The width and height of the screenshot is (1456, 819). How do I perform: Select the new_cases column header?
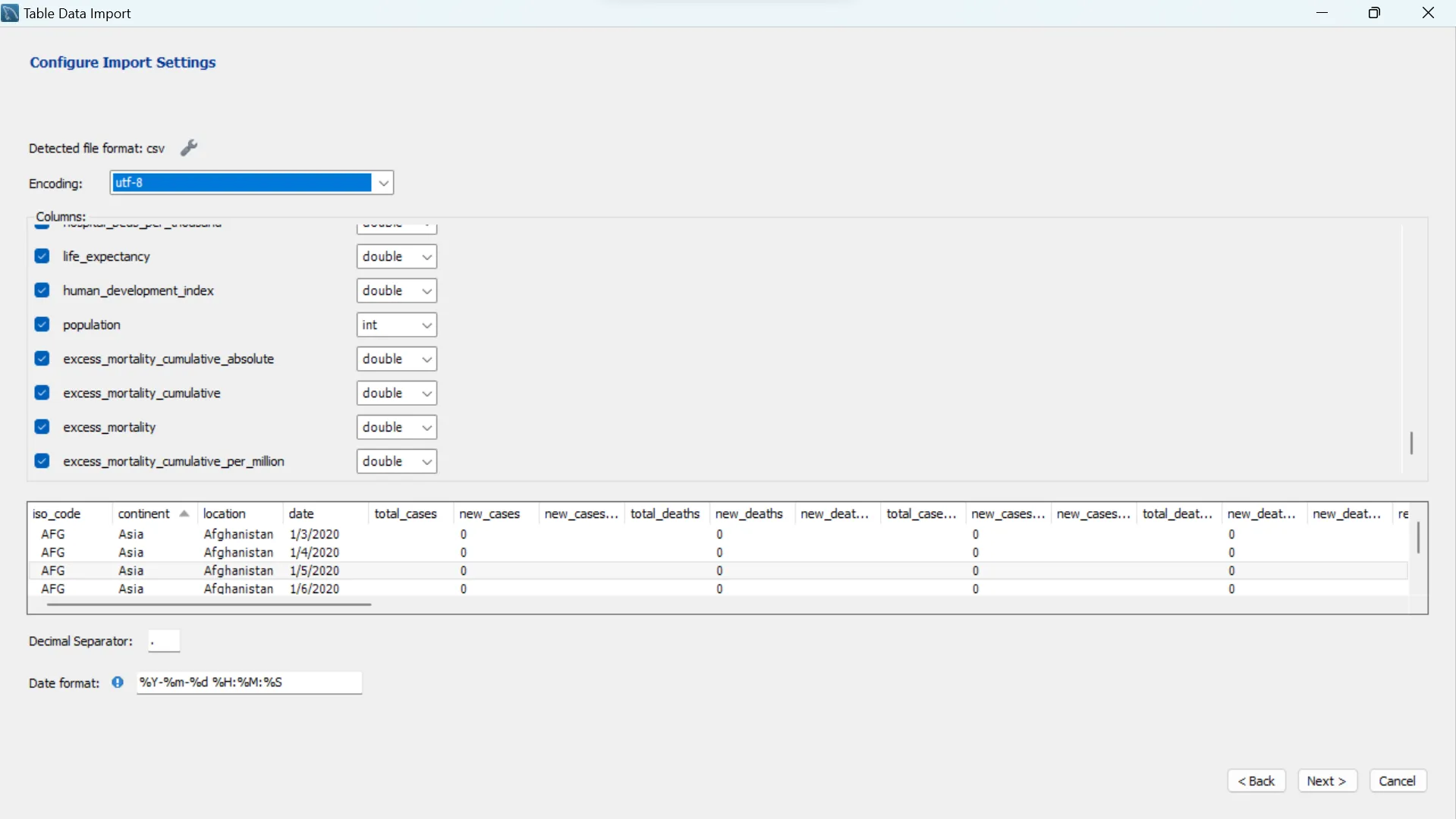coord(496,514)
